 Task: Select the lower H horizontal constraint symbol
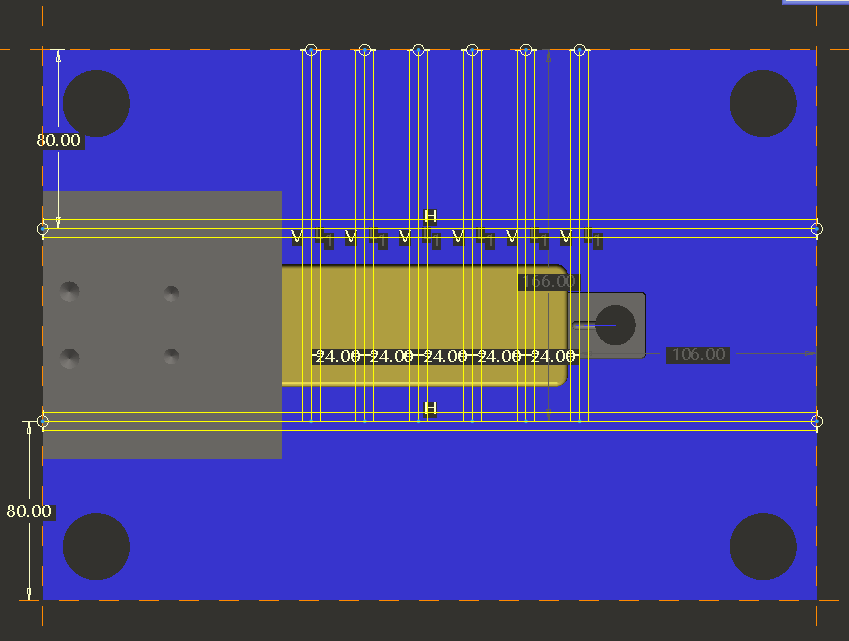[x=430, y=408]
